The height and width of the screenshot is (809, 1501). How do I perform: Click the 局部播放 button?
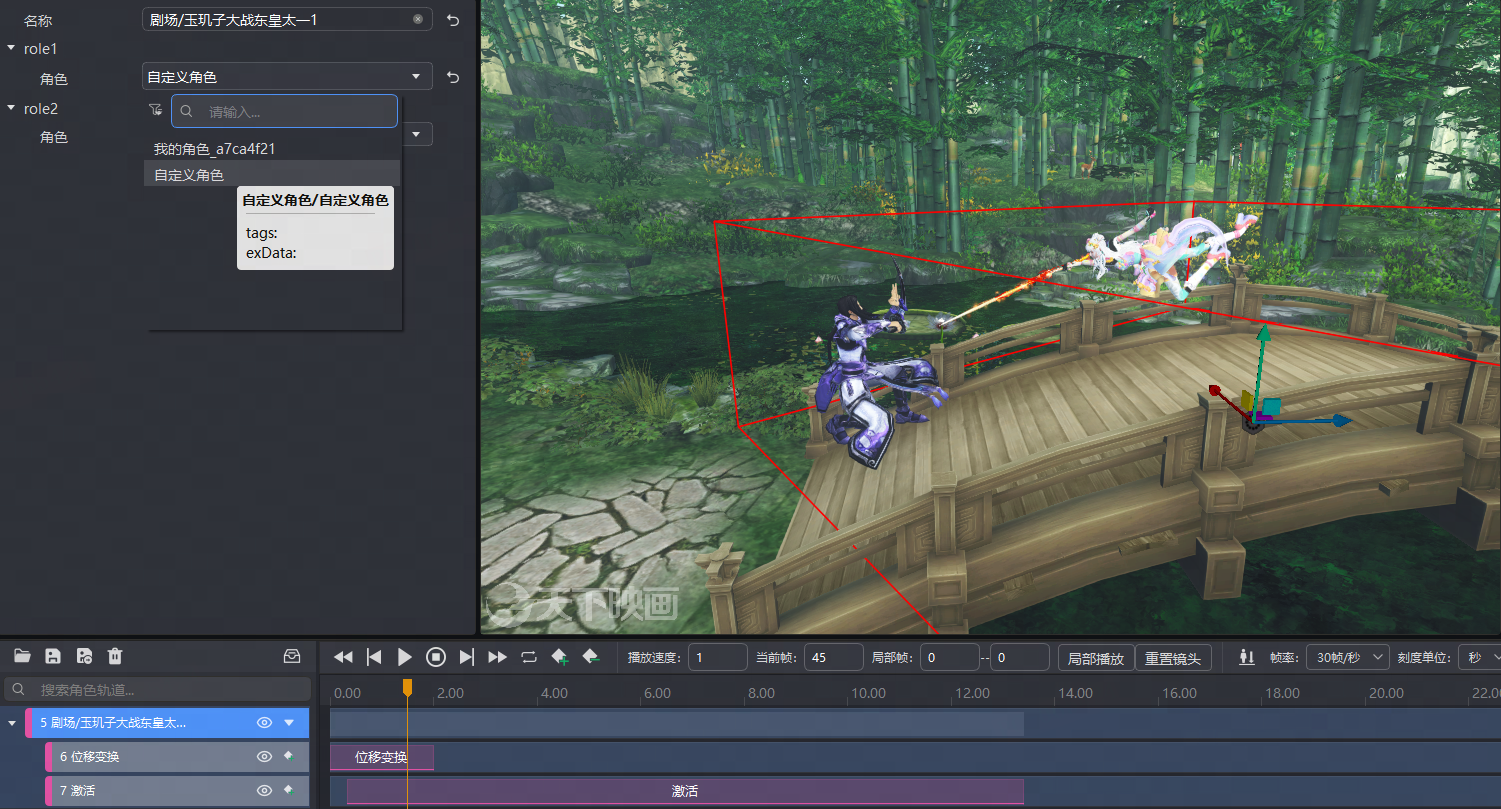coord(1096,658)
